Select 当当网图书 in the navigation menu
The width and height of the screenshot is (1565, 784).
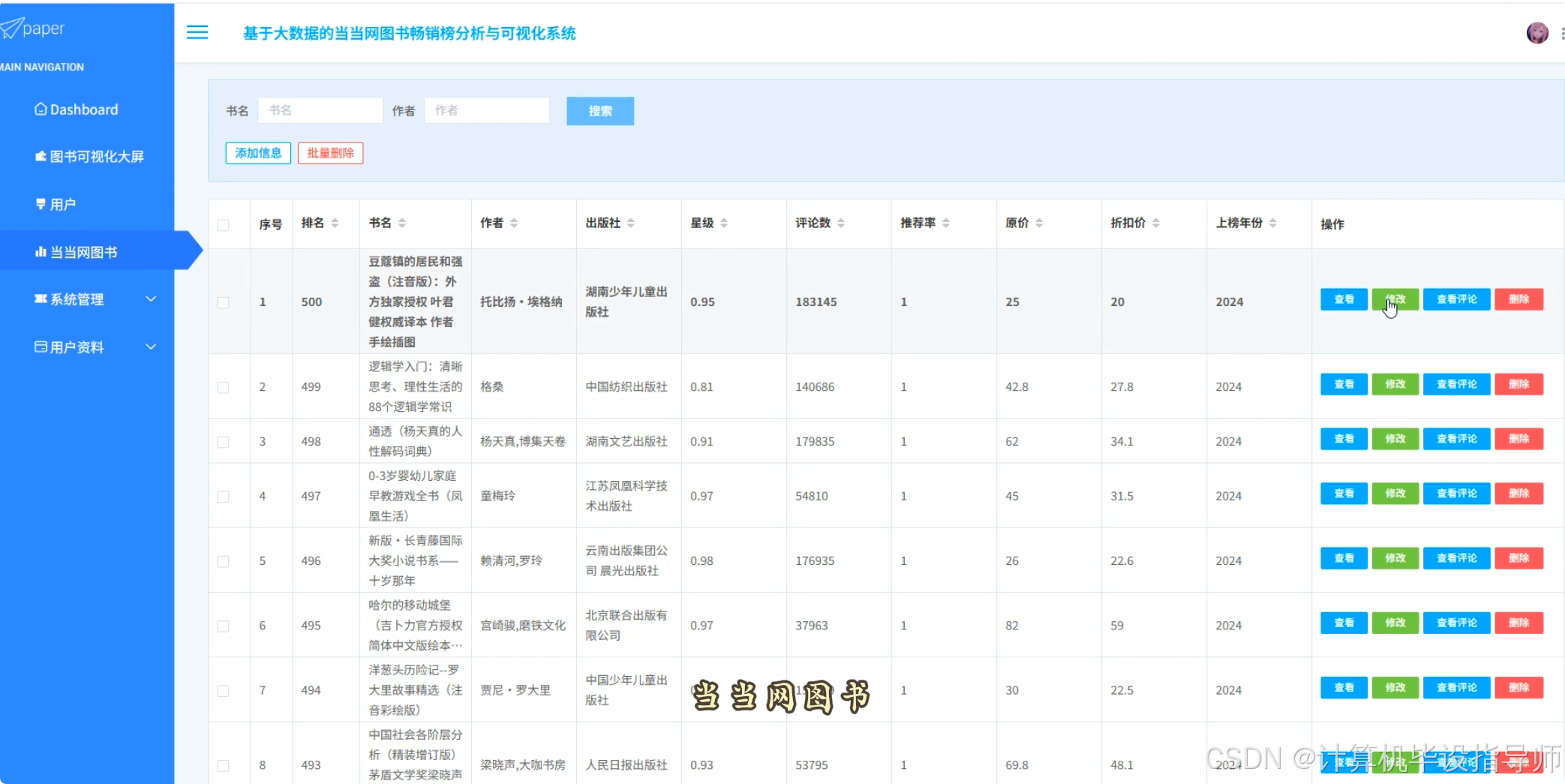tap(83, 252)
